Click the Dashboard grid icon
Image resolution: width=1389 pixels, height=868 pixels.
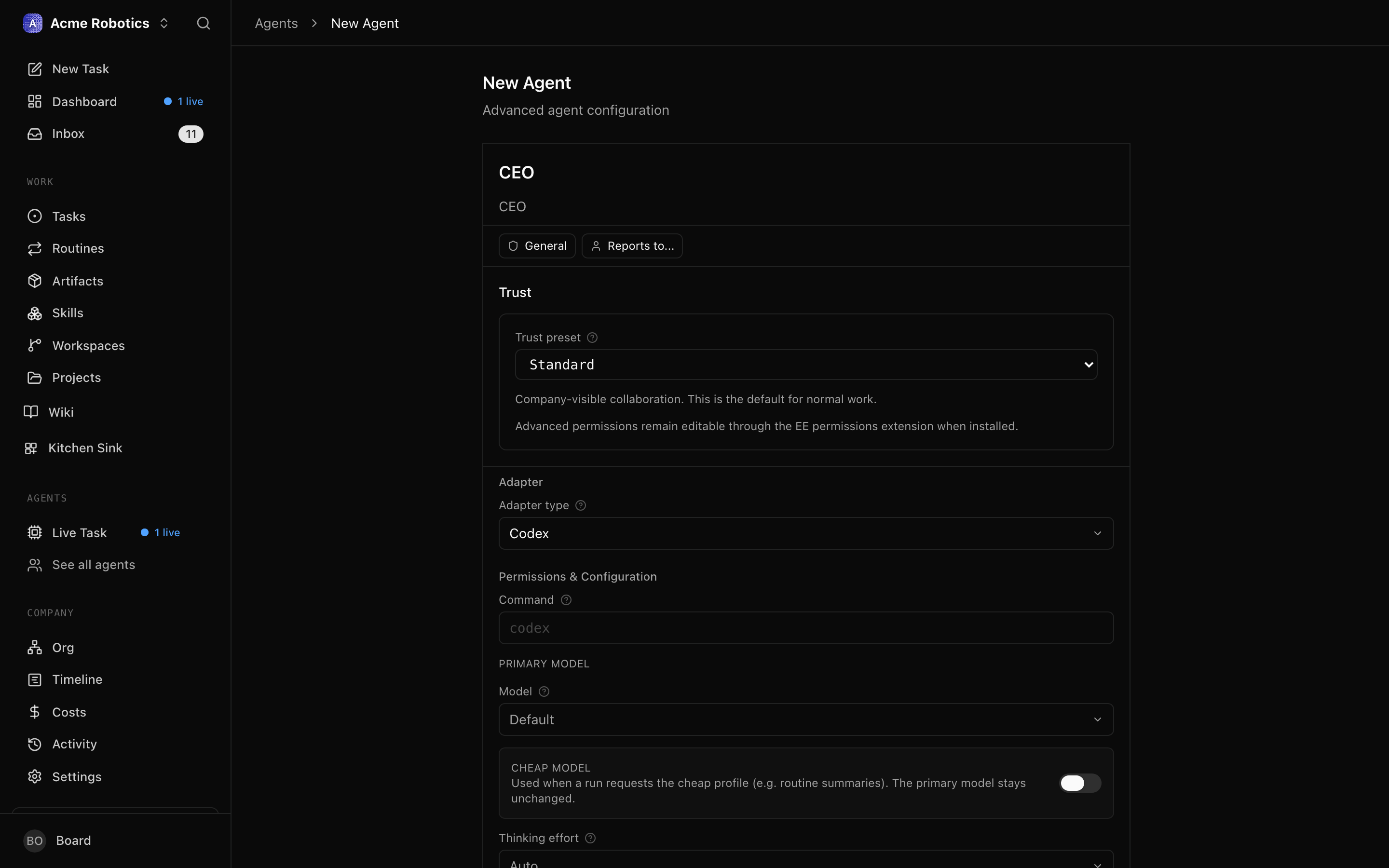34,102
